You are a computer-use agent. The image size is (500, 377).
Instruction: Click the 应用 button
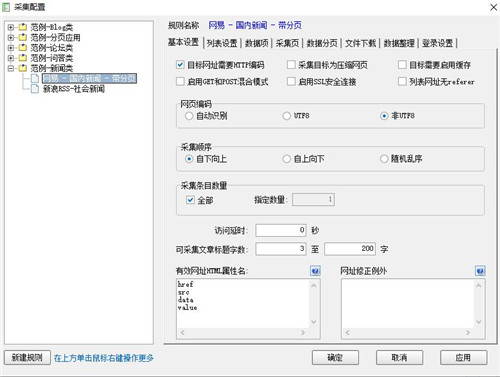463,358
